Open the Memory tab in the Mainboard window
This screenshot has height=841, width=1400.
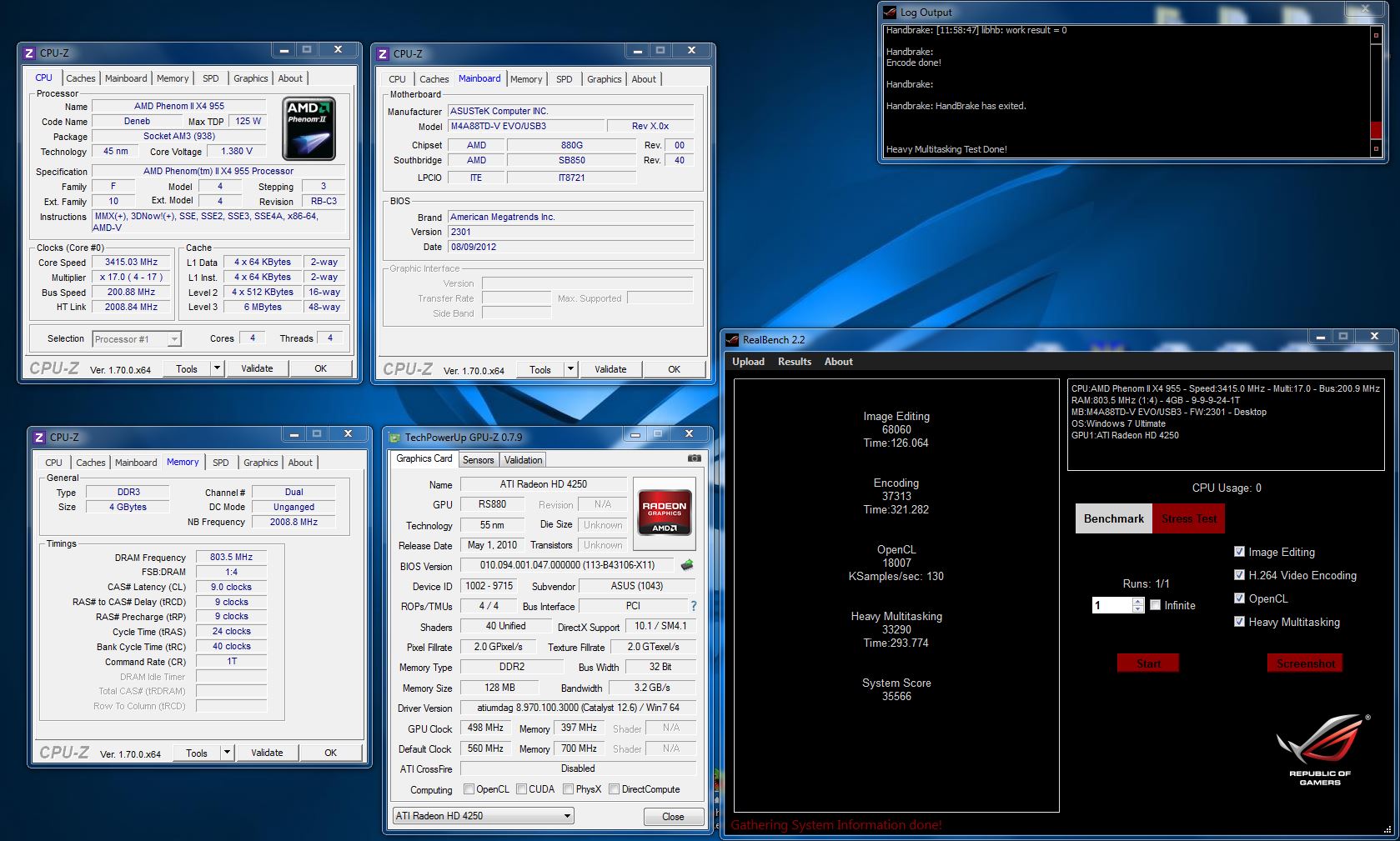tap(526, 79)
